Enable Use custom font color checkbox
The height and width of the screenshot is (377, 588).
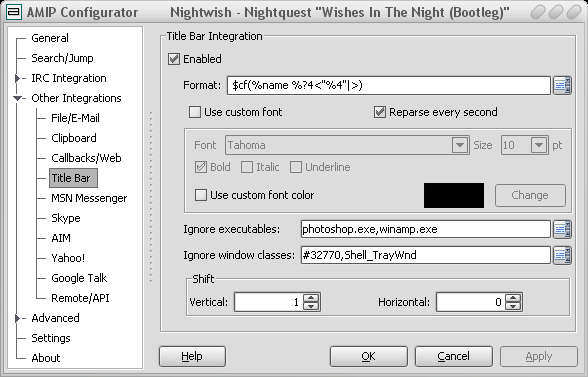tap(201, 195)
